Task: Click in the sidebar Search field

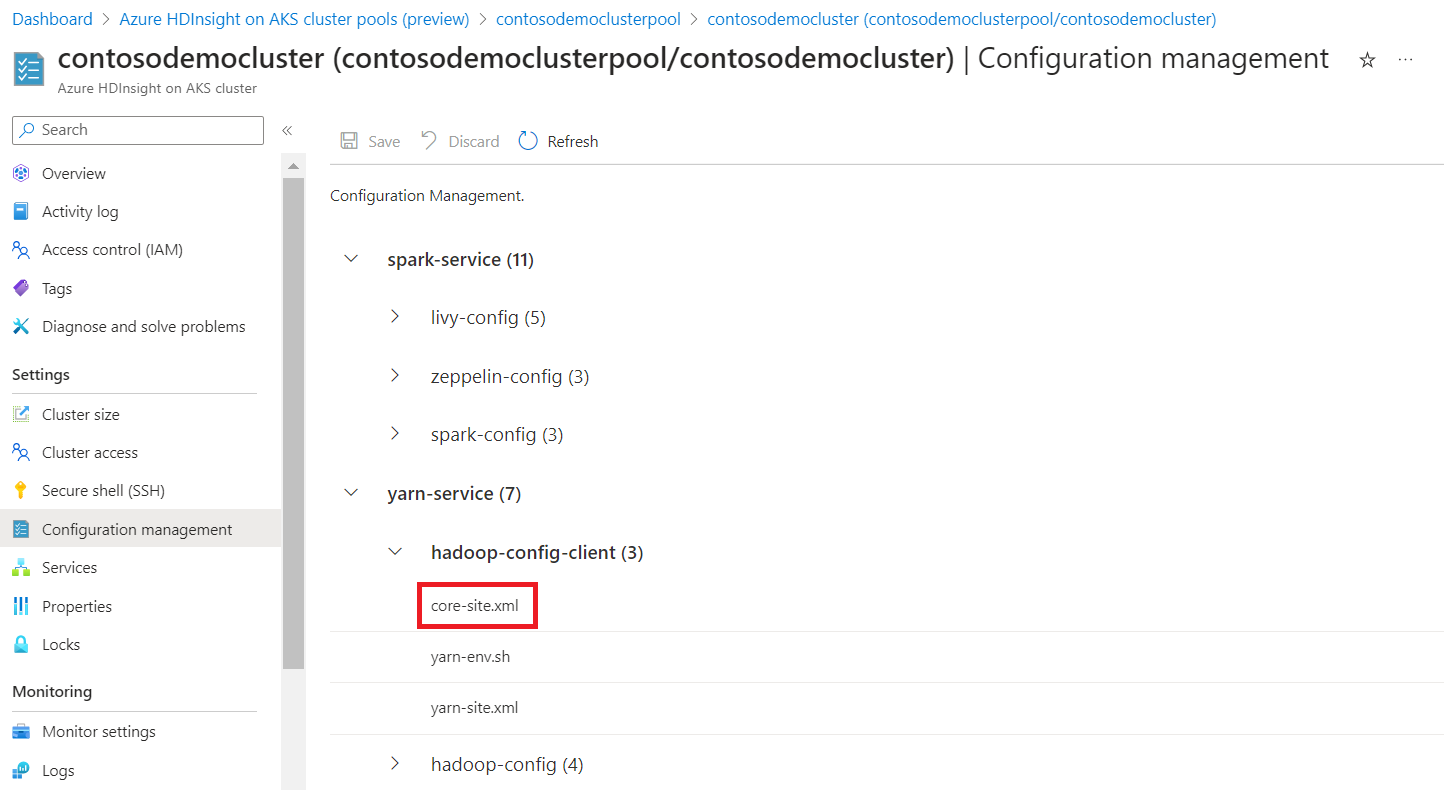Action: [138, 130]
